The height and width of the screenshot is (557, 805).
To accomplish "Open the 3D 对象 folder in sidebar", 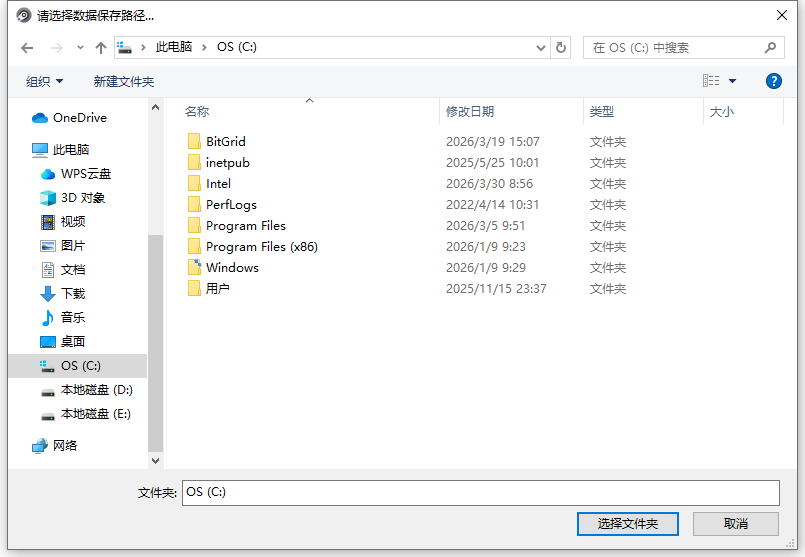I will pos(82,198).
